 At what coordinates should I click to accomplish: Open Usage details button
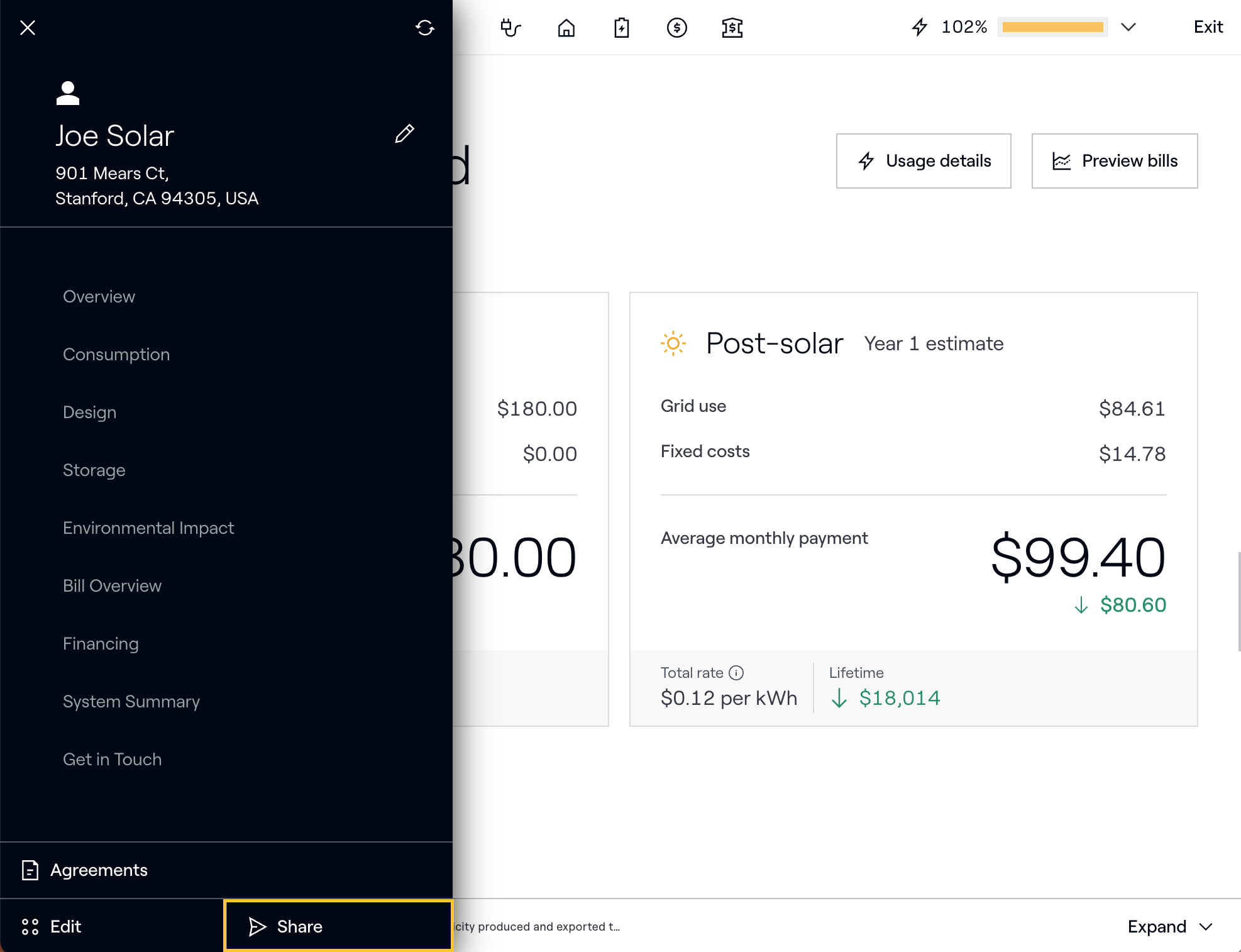tap(923, 161)
